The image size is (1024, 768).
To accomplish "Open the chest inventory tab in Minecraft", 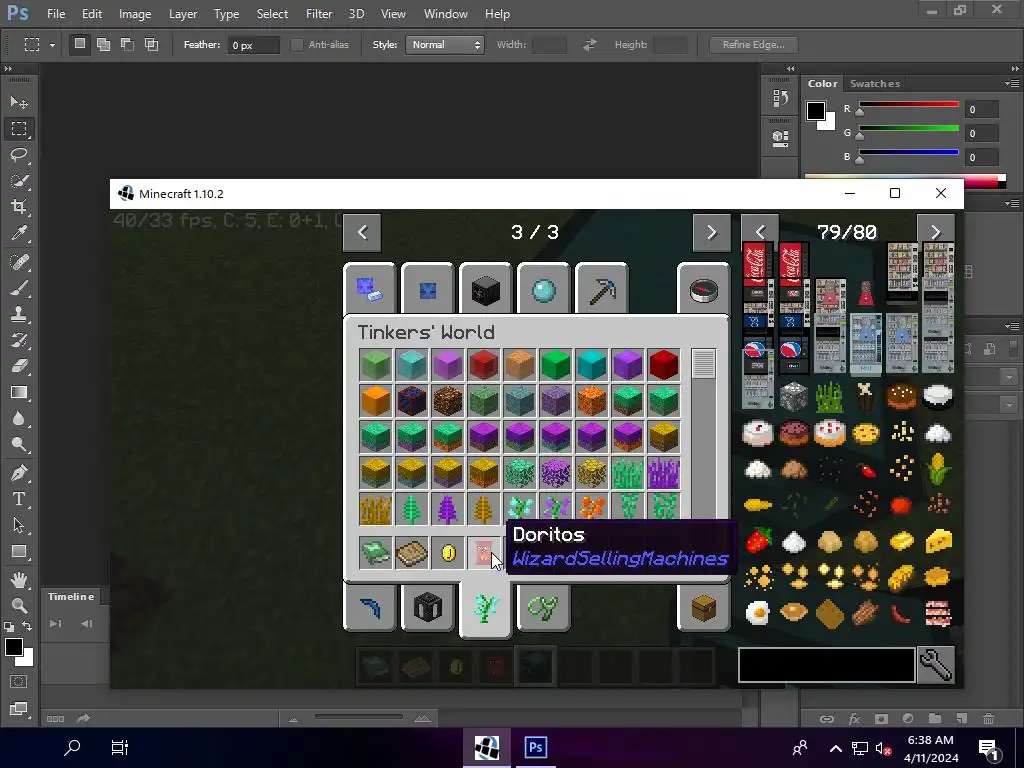I will click(x=704, y=608).
